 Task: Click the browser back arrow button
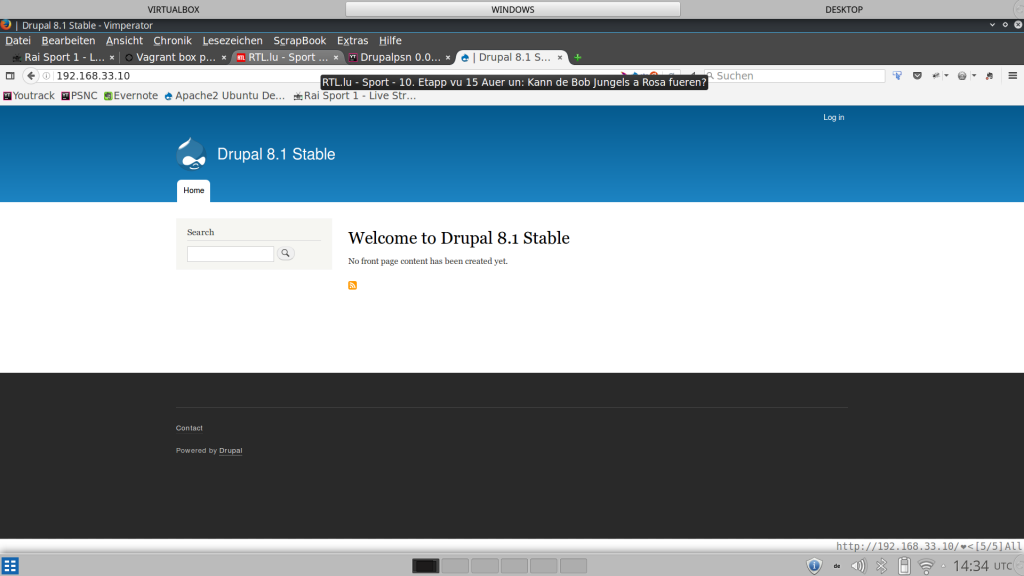coord(31,76)
